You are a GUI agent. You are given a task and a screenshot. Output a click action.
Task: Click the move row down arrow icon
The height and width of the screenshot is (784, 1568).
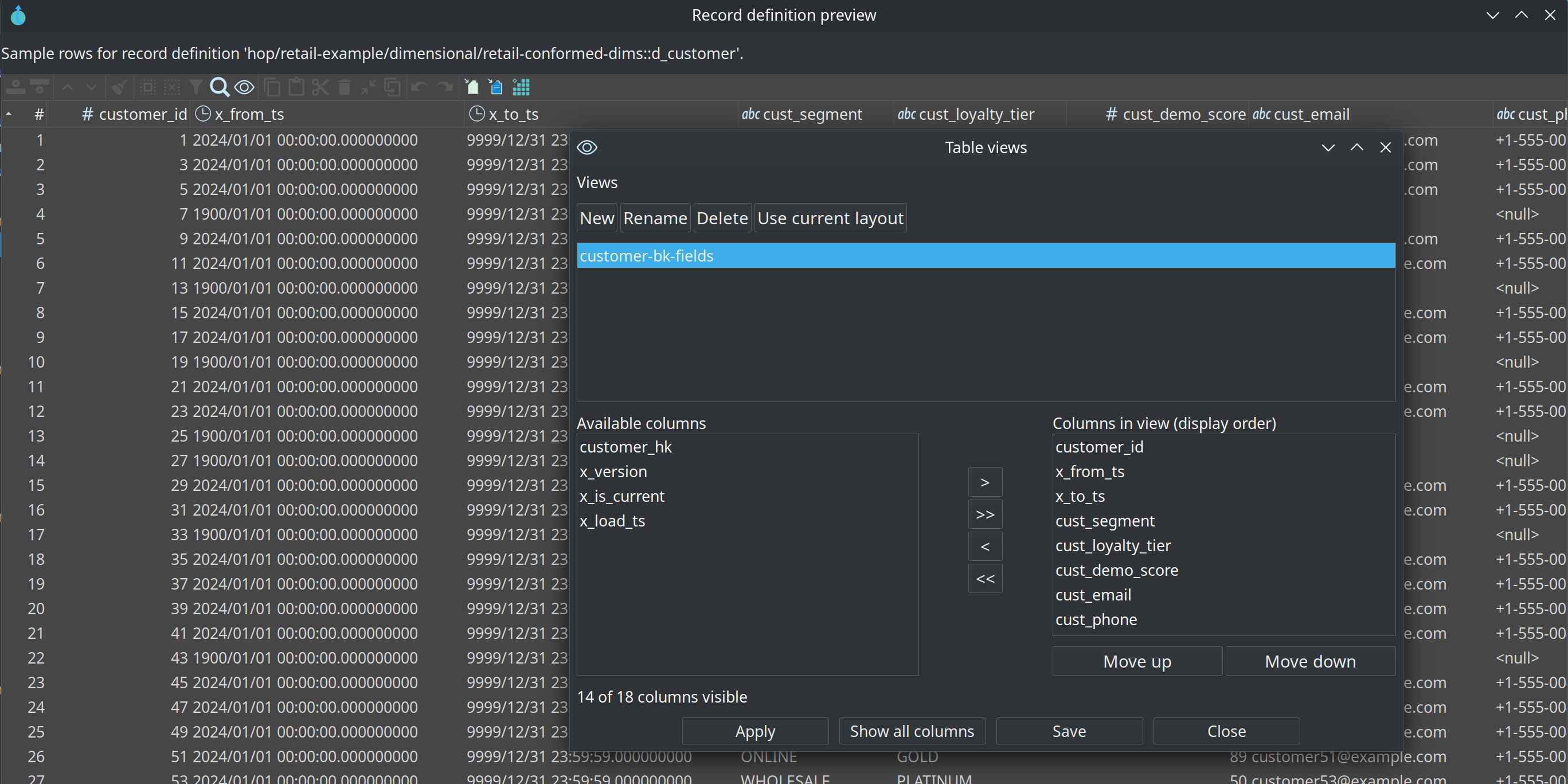[x=91, y=87]
